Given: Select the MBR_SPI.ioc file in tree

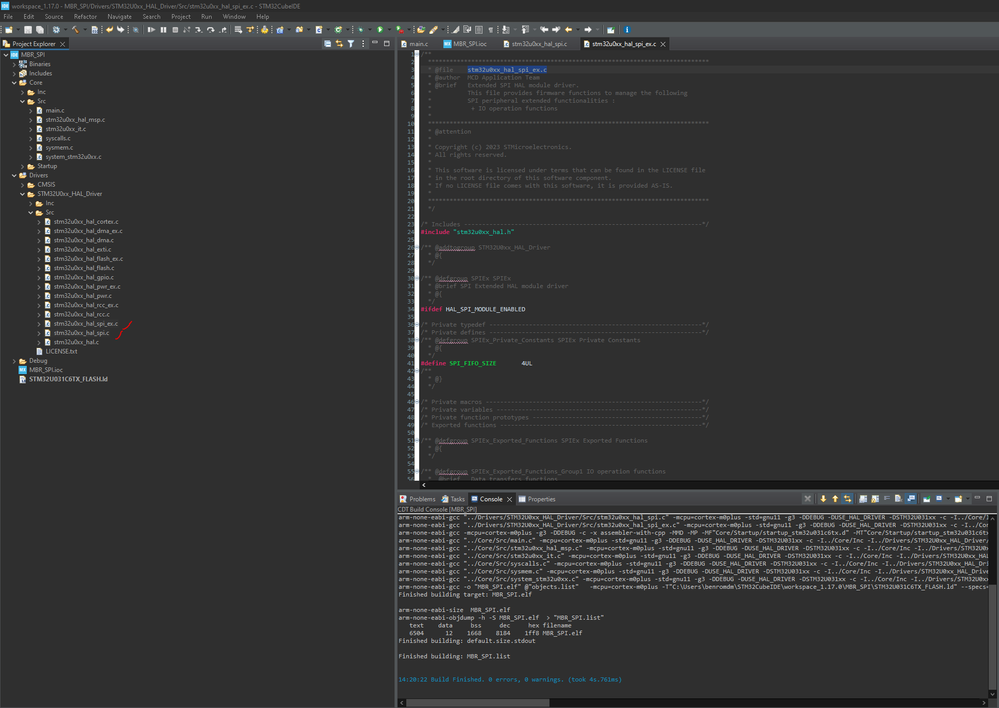Looking at the screenshot, I should 46,370.
